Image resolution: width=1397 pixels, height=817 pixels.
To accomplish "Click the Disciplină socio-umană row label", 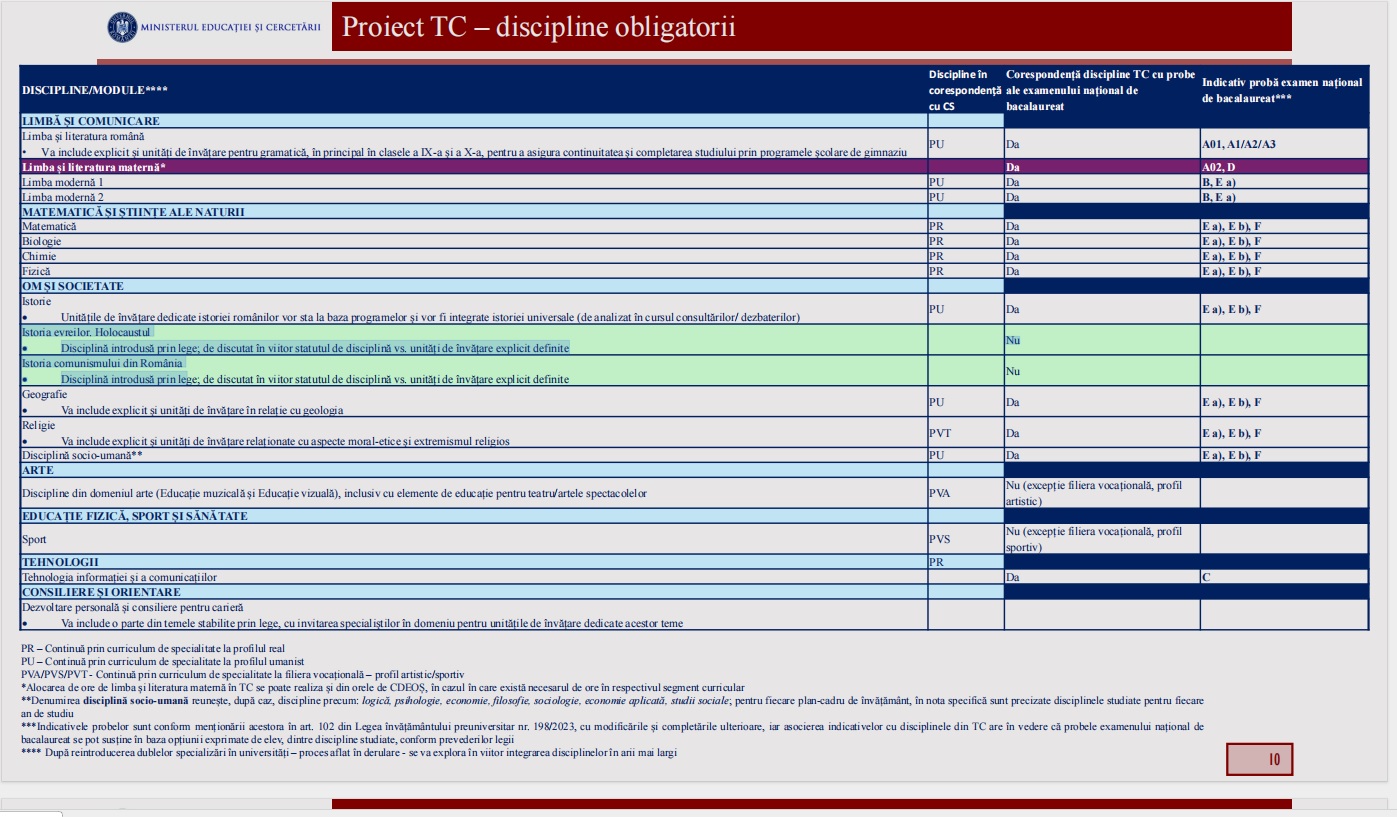I will click(82, 455).
